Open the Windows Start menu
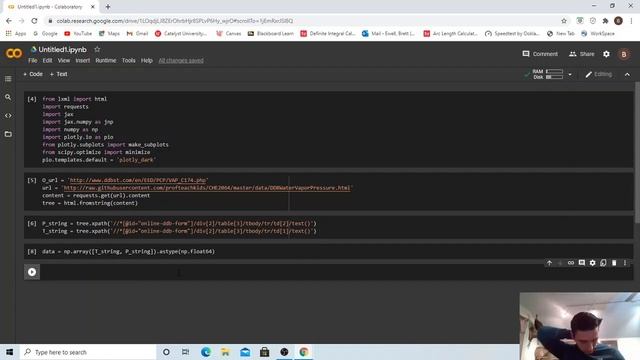The image size is (640, 360). (9, 352)
